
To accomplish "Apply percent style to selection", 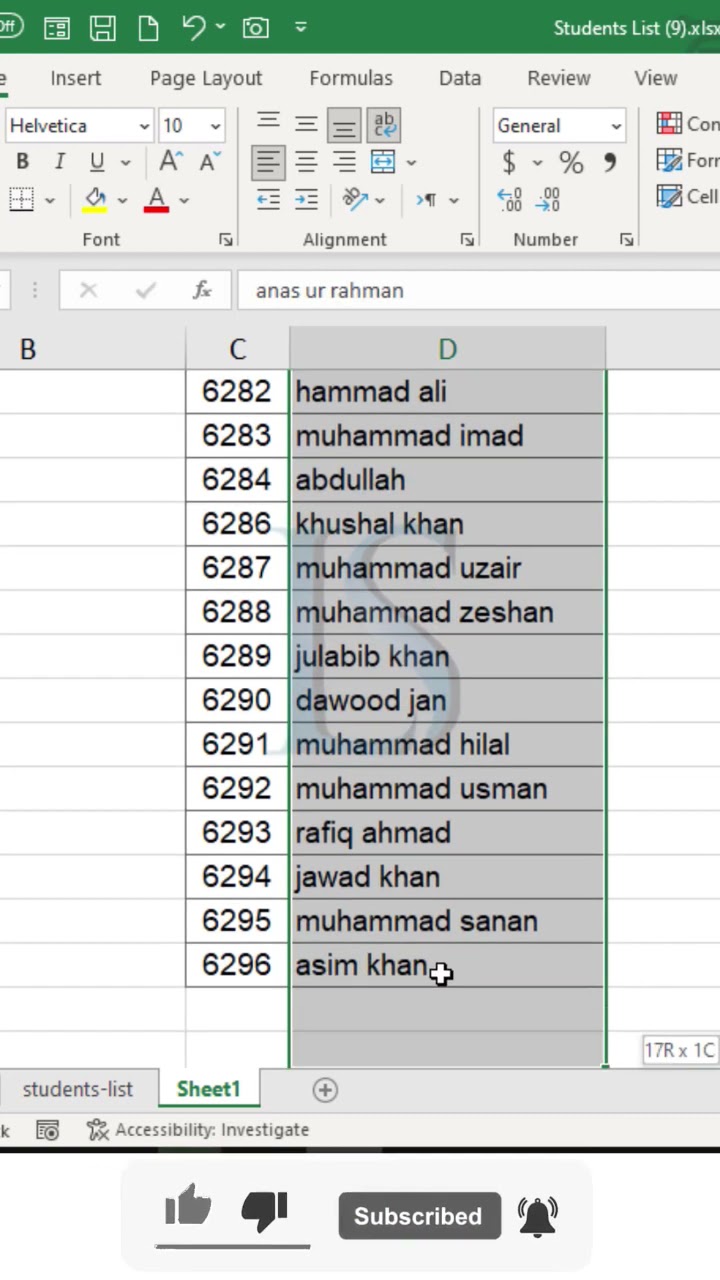I will point(571,162).
